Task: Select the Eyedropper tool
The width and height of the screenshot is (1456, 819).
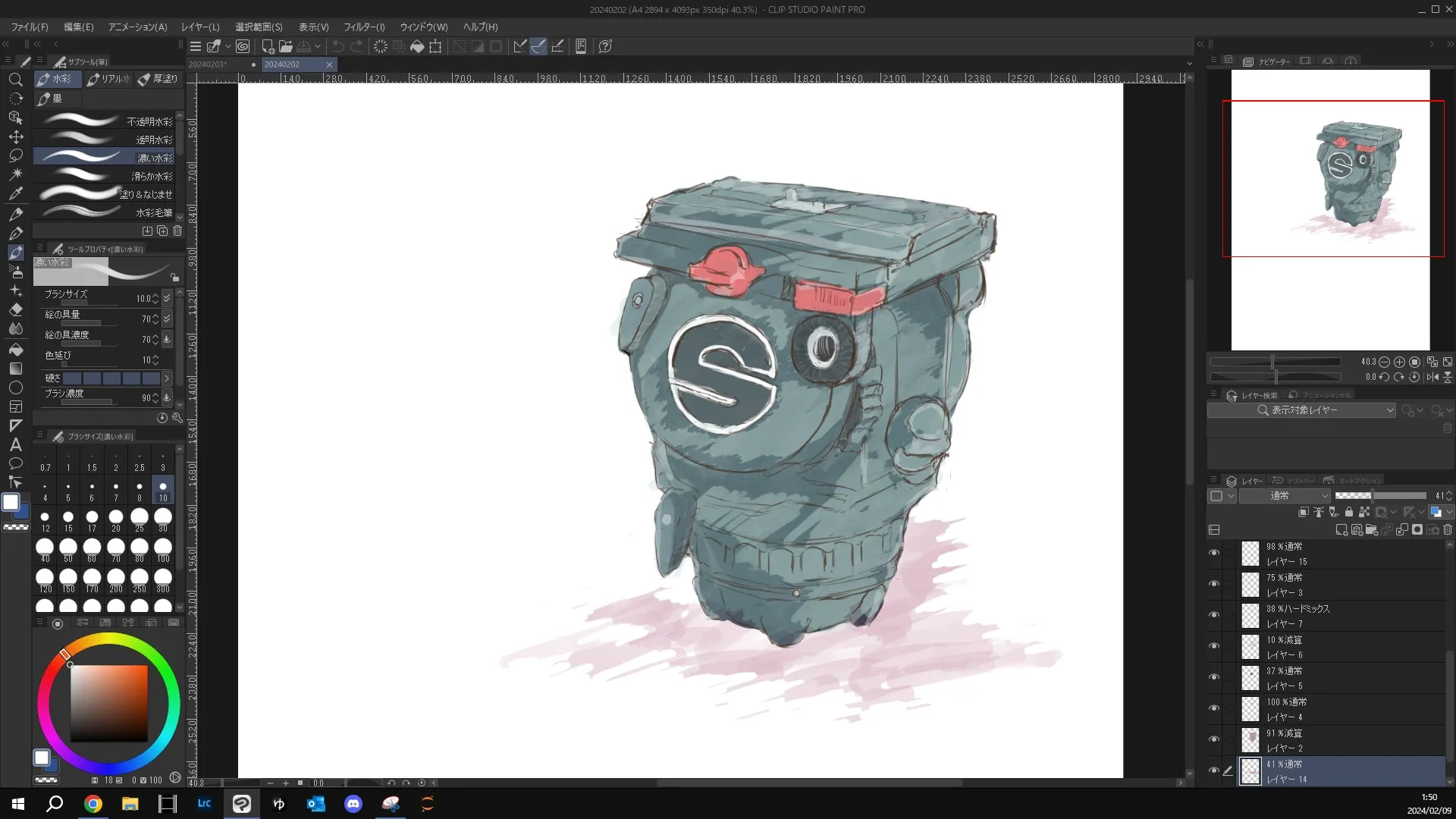Action: (x=15, y=193)
